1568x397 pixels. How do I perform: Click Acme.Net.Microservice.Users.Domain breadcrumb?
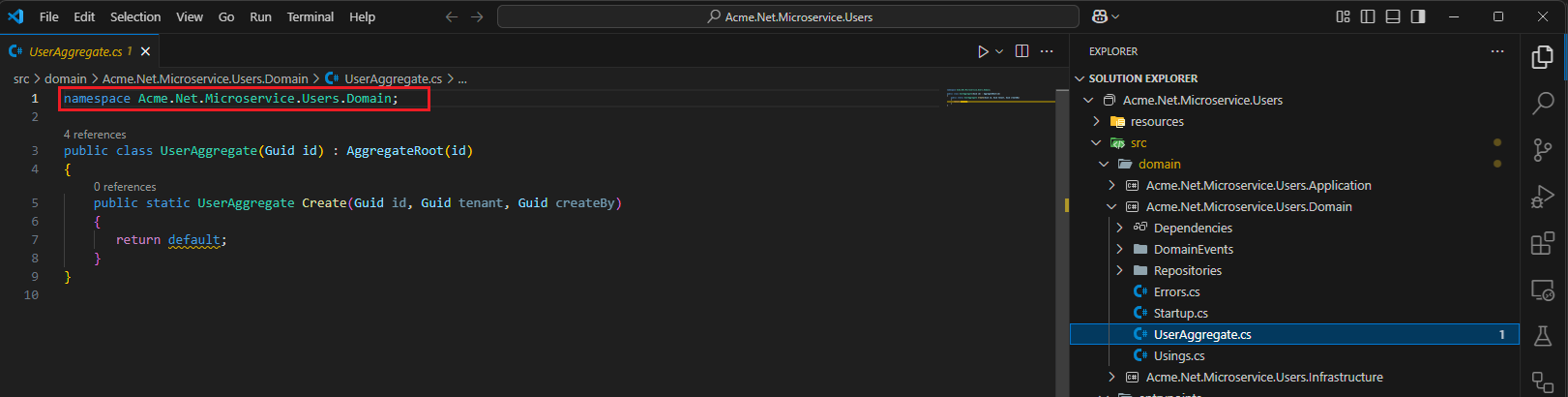tap(205, 78)
